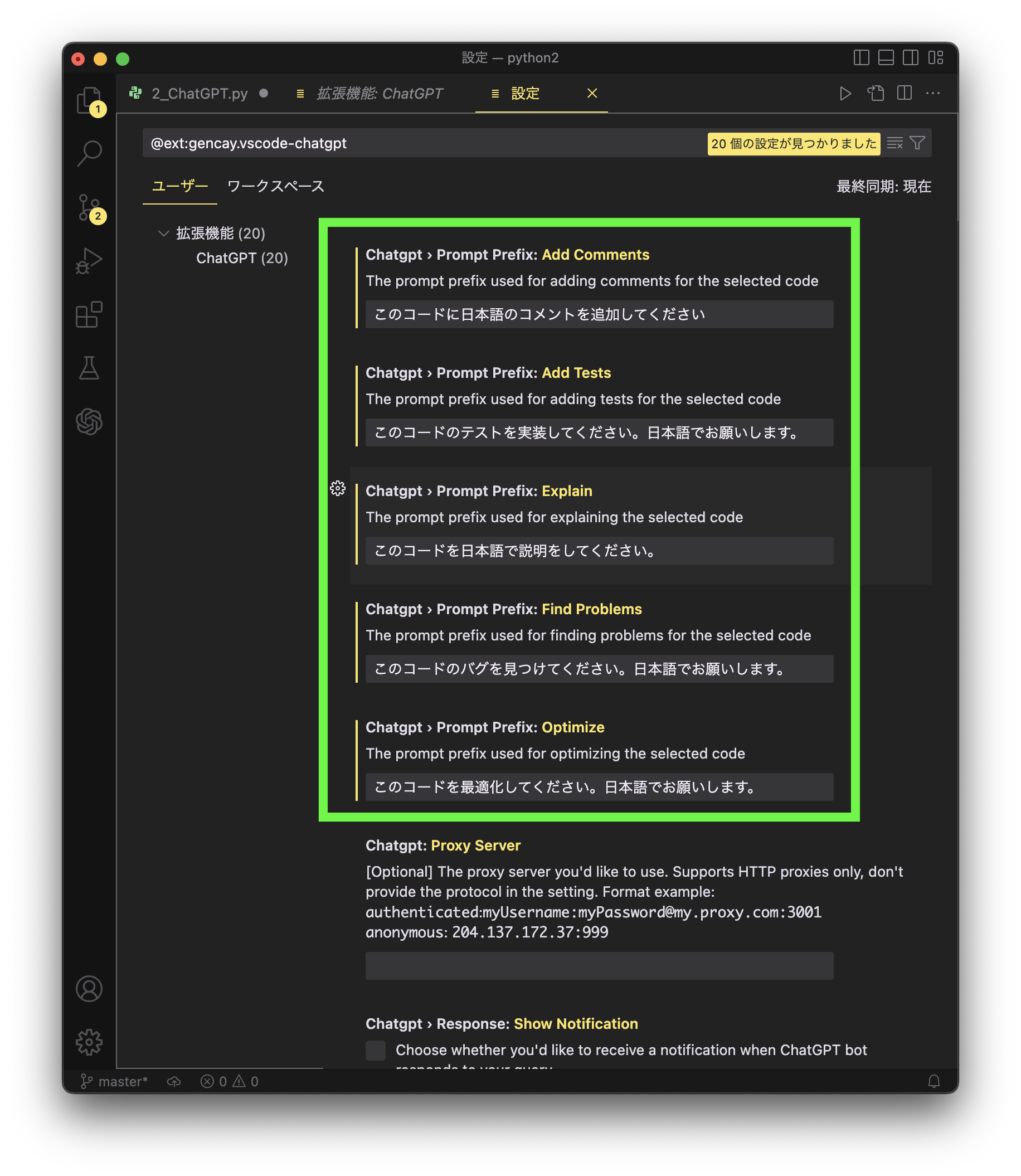The width and height of the screenshot is (1021, 1176).
Task: Click the Prompt Prefix: Add Tests heading
Action: pos(488,373)
